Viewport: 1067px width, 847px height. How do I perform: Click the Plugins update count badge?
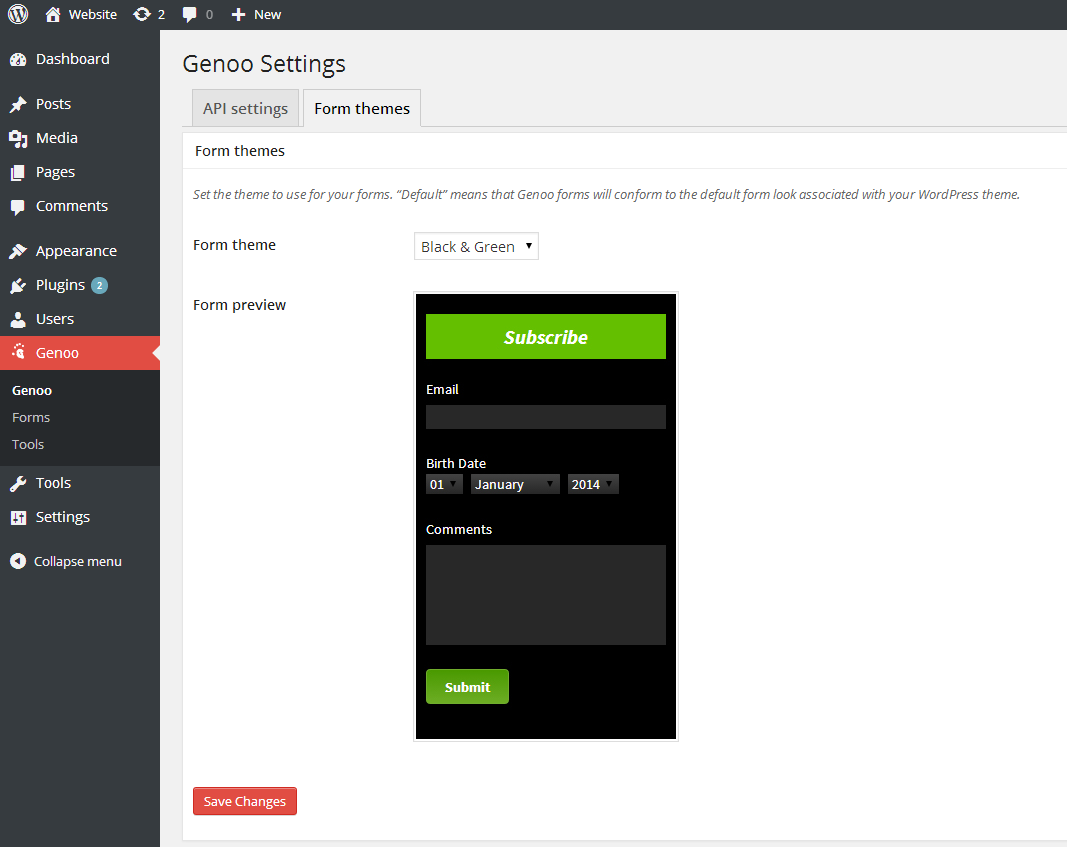(99, 285)
